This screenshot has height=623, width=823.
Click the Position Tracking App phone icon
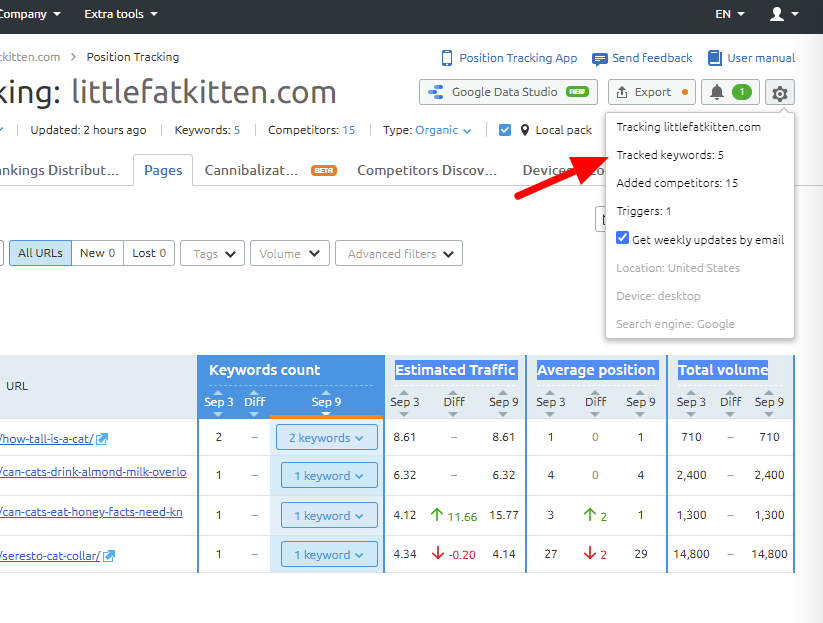click(447, 58)
